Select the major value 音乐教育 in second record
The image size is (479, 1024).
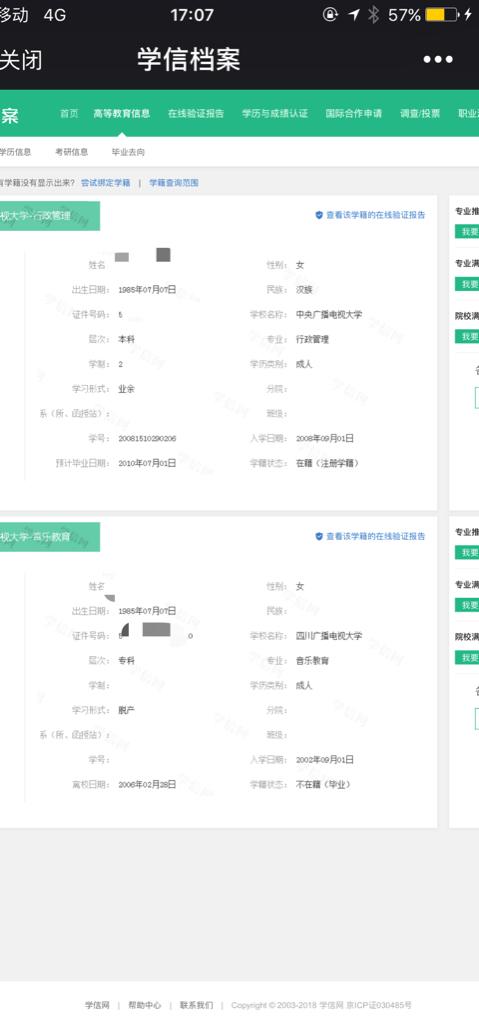tap(312, 660)
